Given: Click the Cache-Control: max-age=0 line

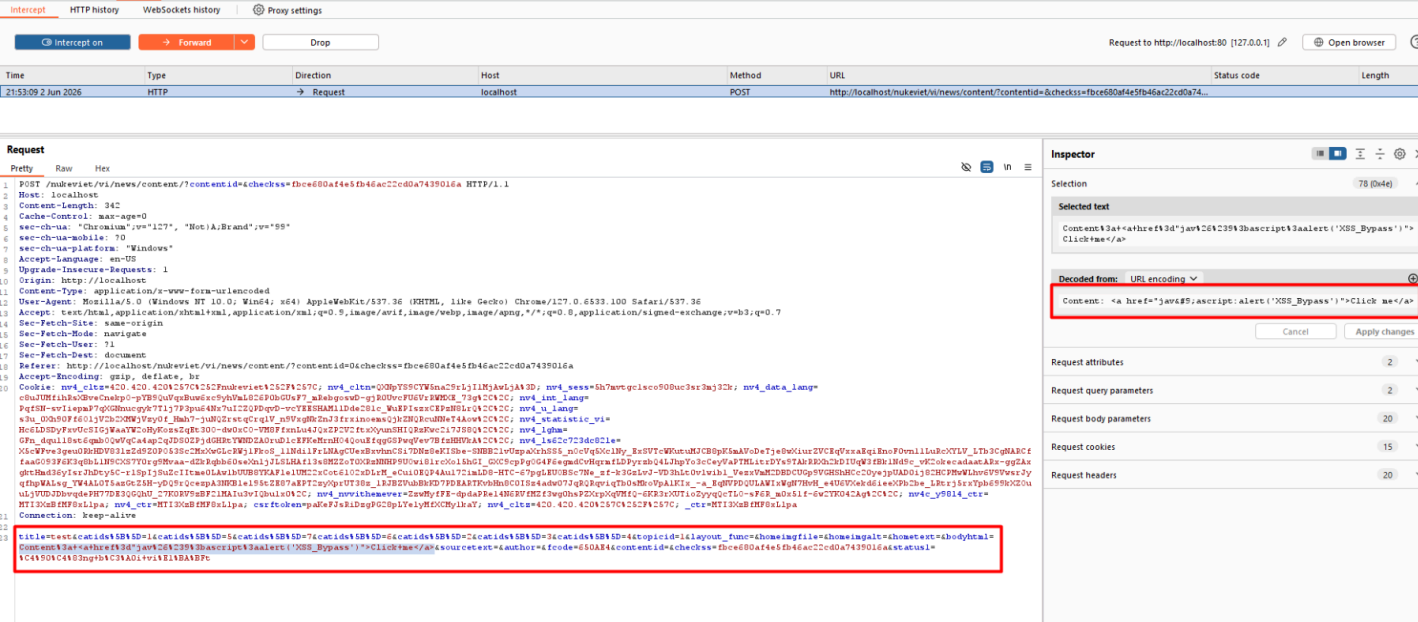Looking at the screenshot, I should (83, 216).
